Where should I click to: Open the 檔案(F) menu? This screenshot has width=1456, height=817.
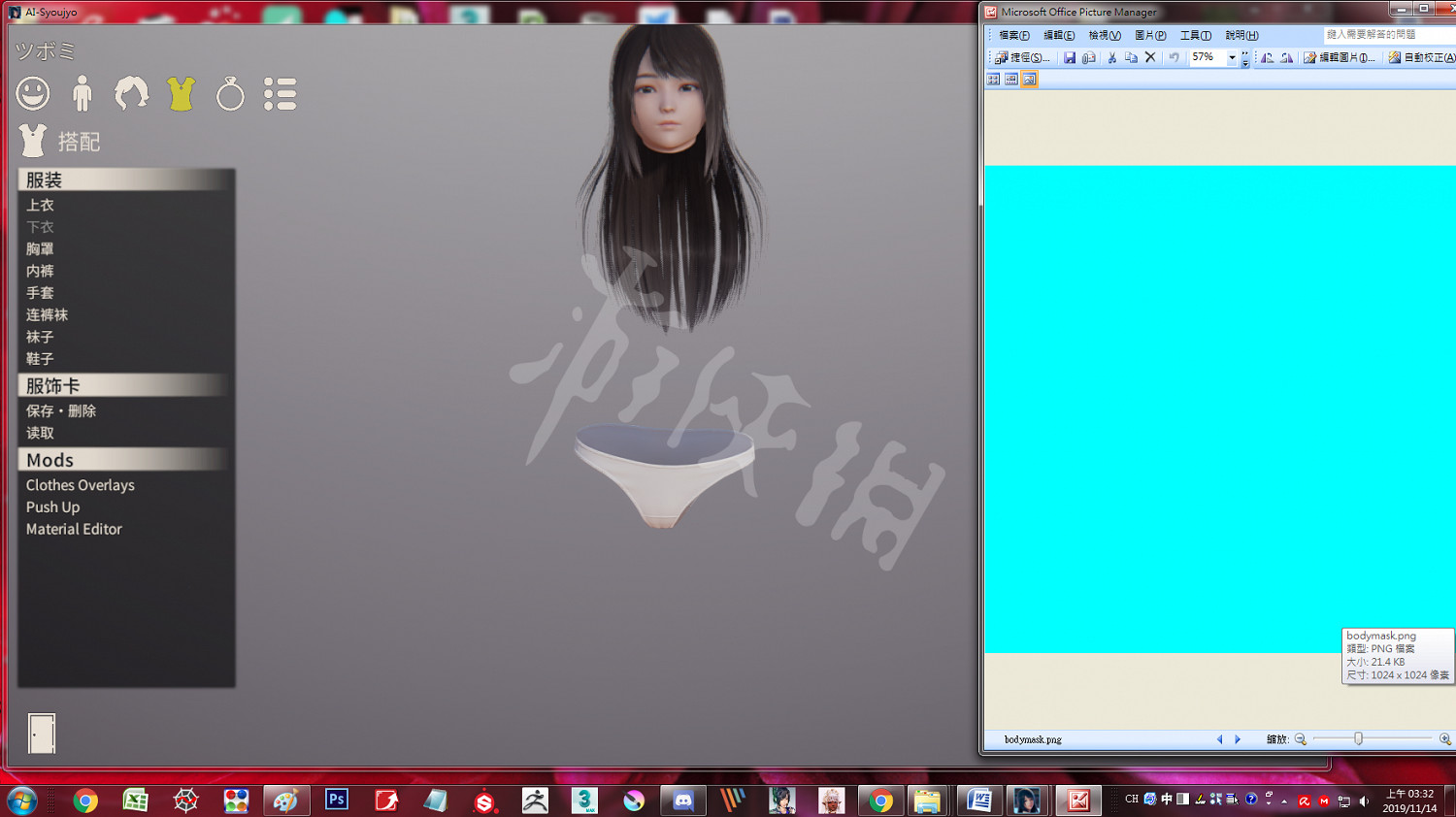(1013, 35)
